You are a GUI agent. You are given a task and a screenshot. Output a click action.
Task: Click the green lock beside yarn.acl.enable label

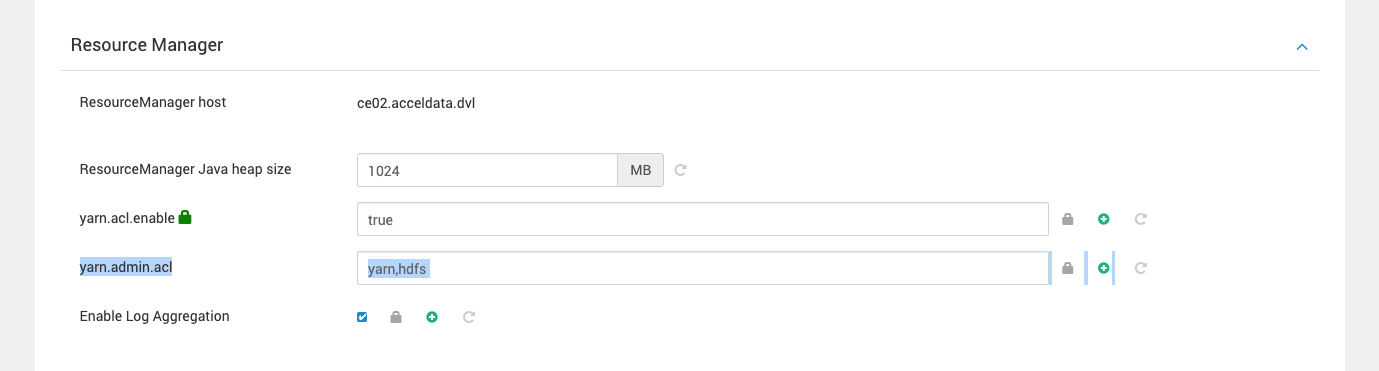[x=185, y=216]
